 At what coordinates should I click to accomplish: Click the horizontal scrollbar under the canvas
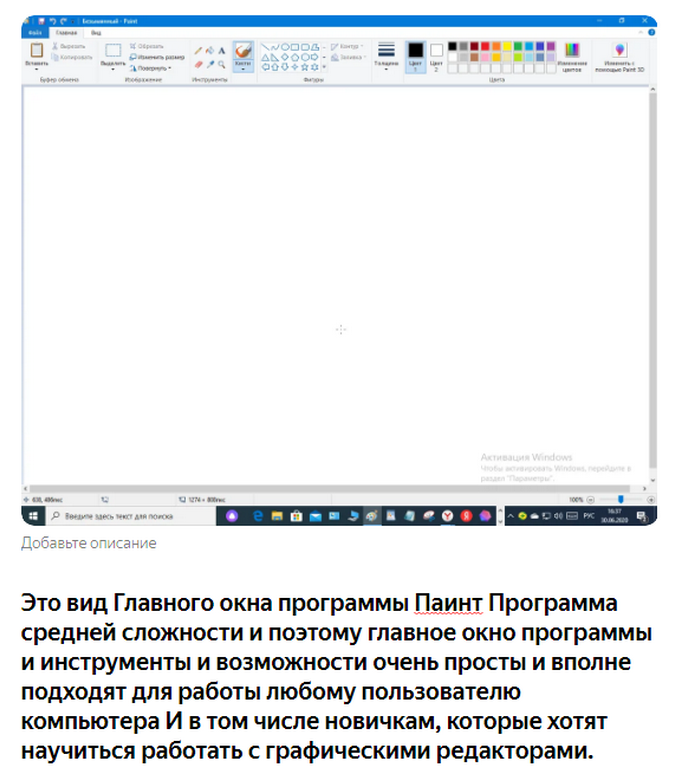click(329, 488)
